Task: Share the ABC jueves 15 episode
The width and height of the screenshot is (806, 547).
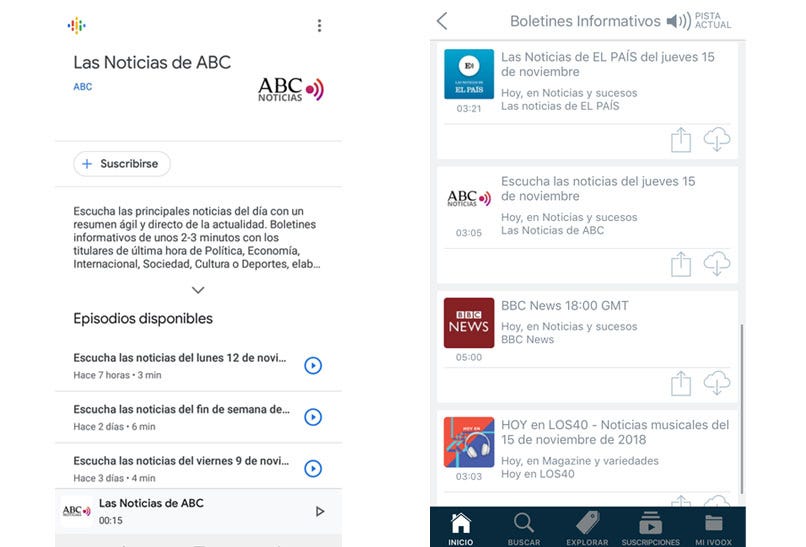Action: (681, 264)
